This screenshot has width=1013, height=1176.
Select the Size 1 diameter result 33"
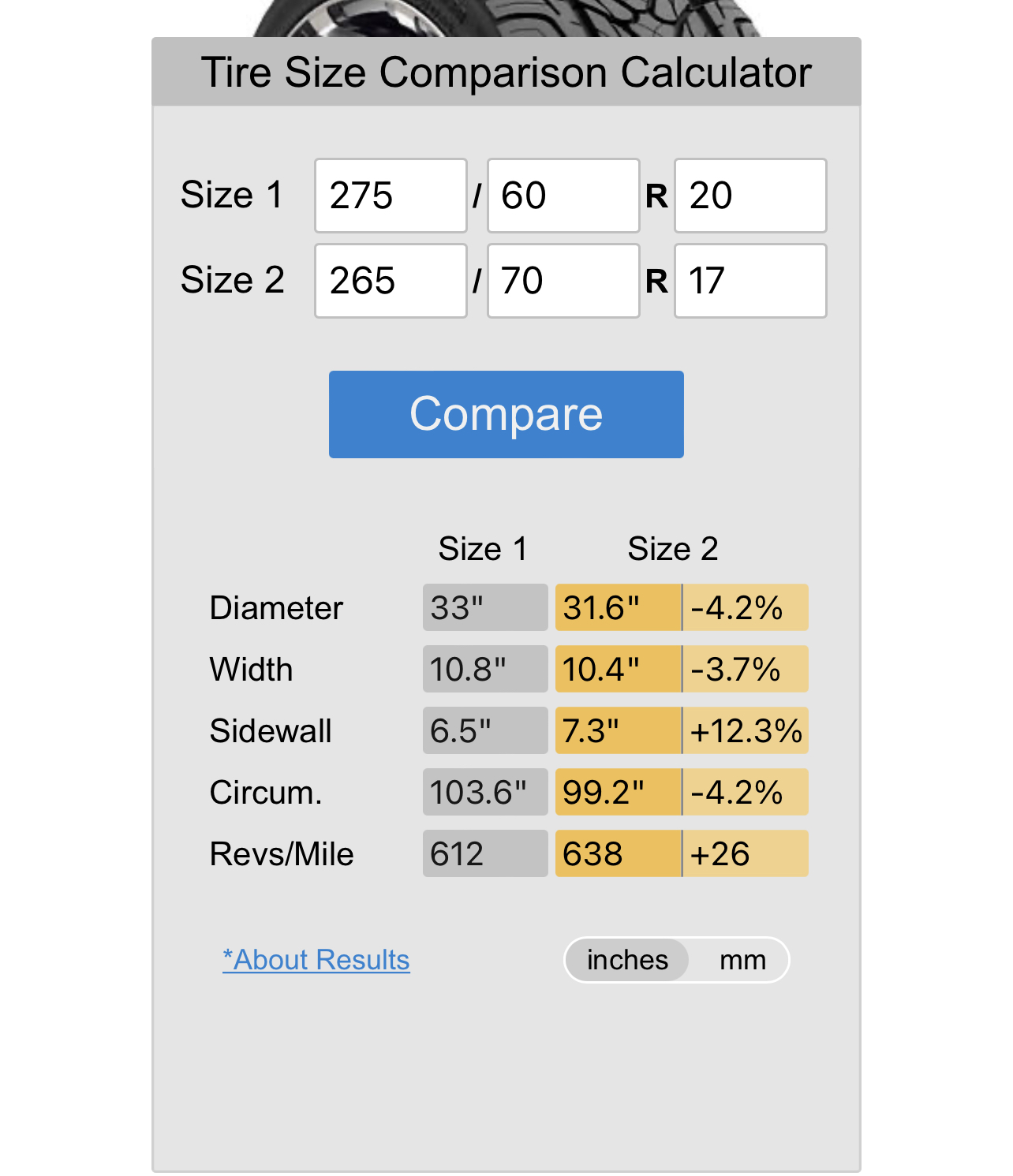click(x=485, y=607)
